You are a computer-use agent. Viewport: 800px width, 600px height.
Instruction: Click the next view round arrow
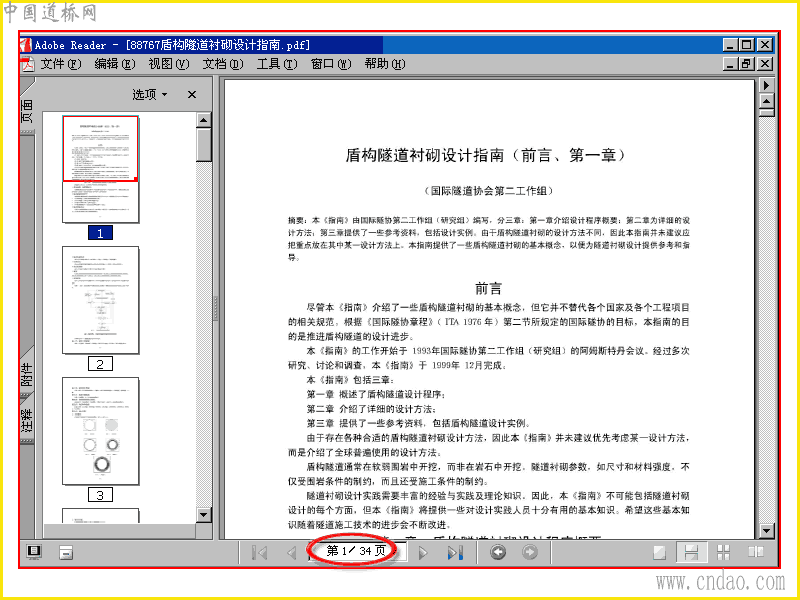(530, 552)
